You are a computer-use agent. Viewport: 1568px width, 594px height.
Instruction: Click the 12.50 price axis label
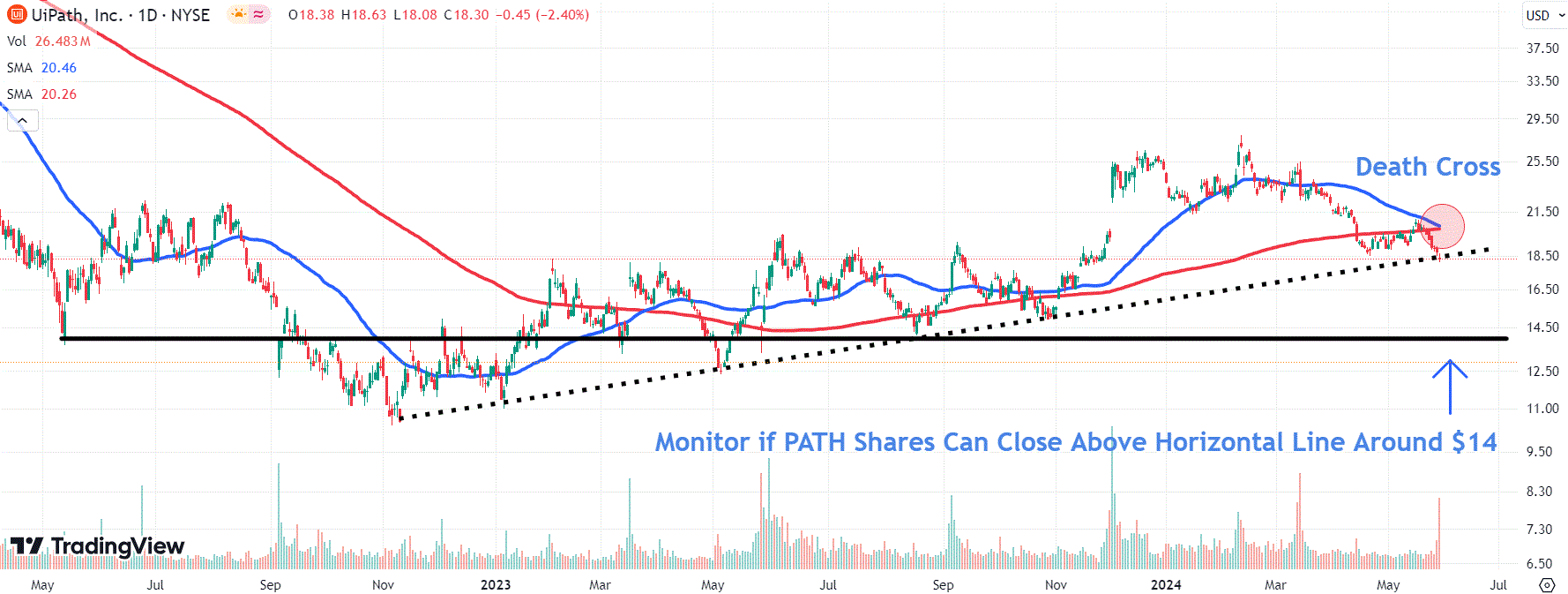(x=1542, y=372)
